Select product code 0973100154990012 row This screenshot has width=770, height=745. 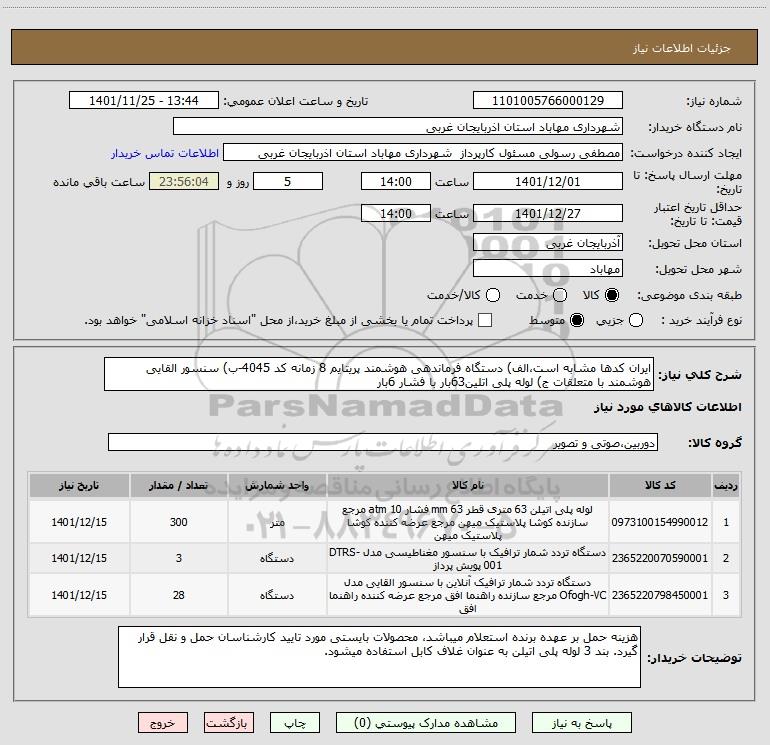[385, 522]
